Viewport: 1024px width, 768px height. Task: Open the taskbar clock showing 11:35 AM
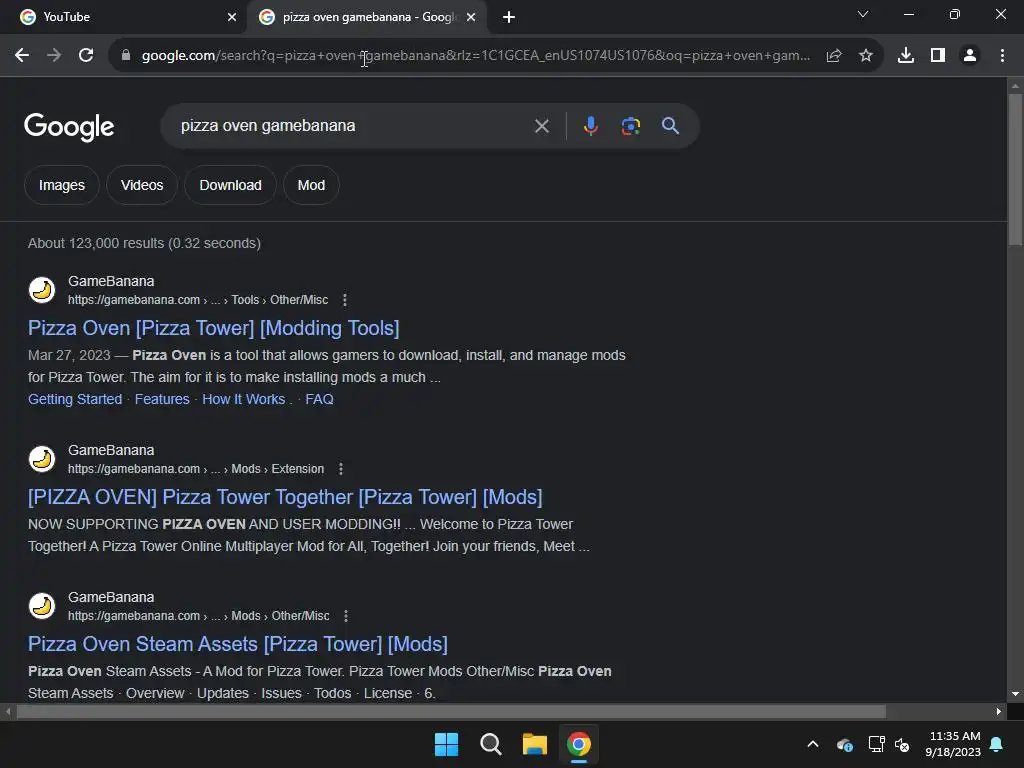pyautogui.click(x=953, y=744)
